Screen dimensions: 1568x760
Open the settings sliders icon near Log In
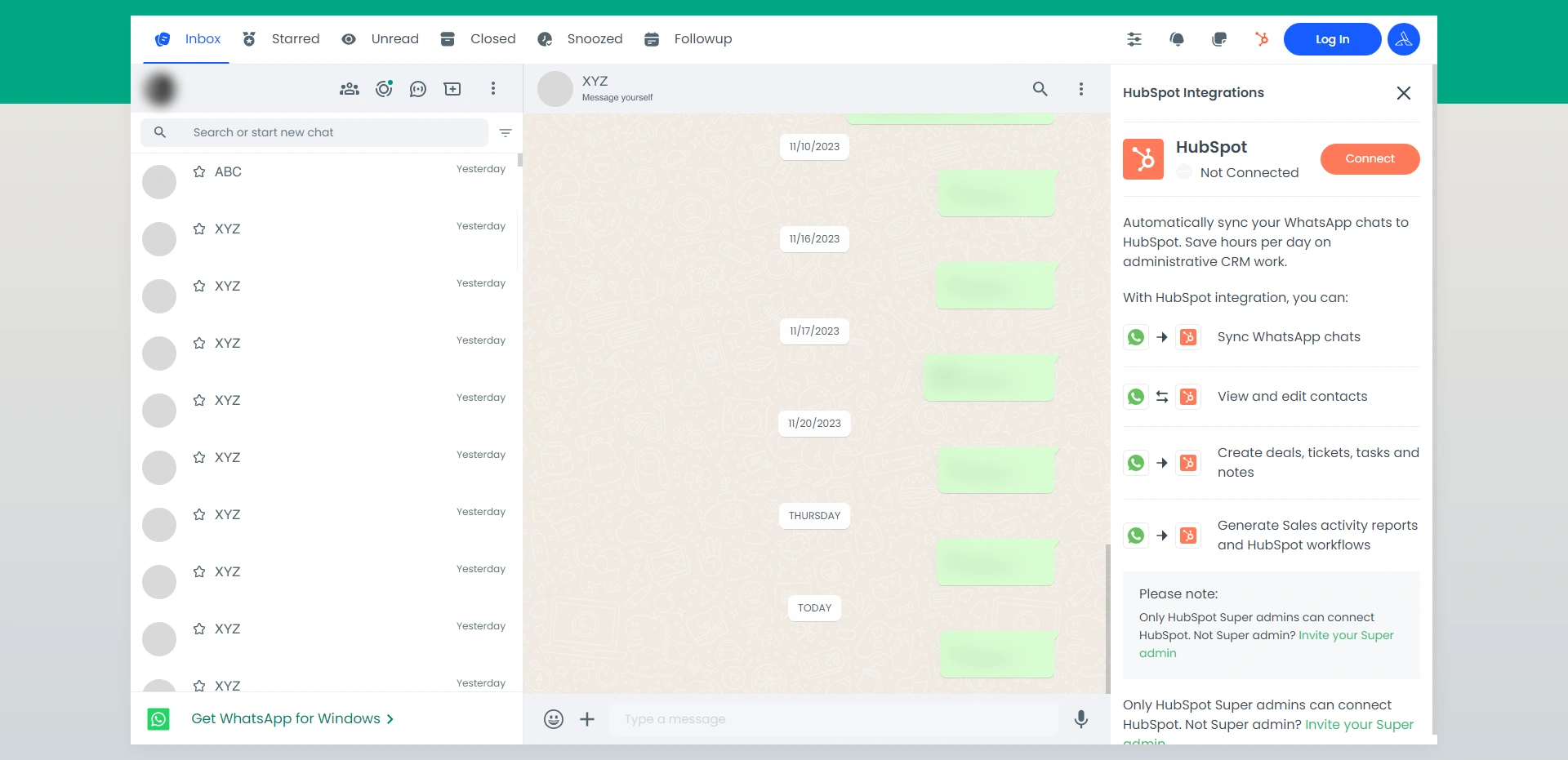click(1134, 39)
